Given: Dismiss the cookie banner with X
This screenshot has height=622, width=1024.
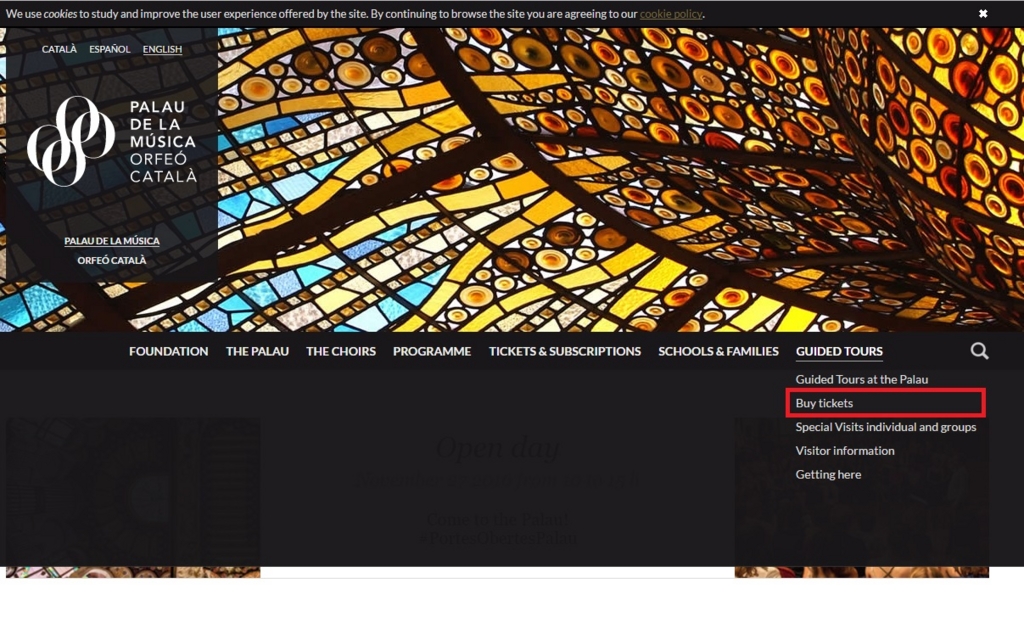Looking at the screenshot, I should [982, 14].
